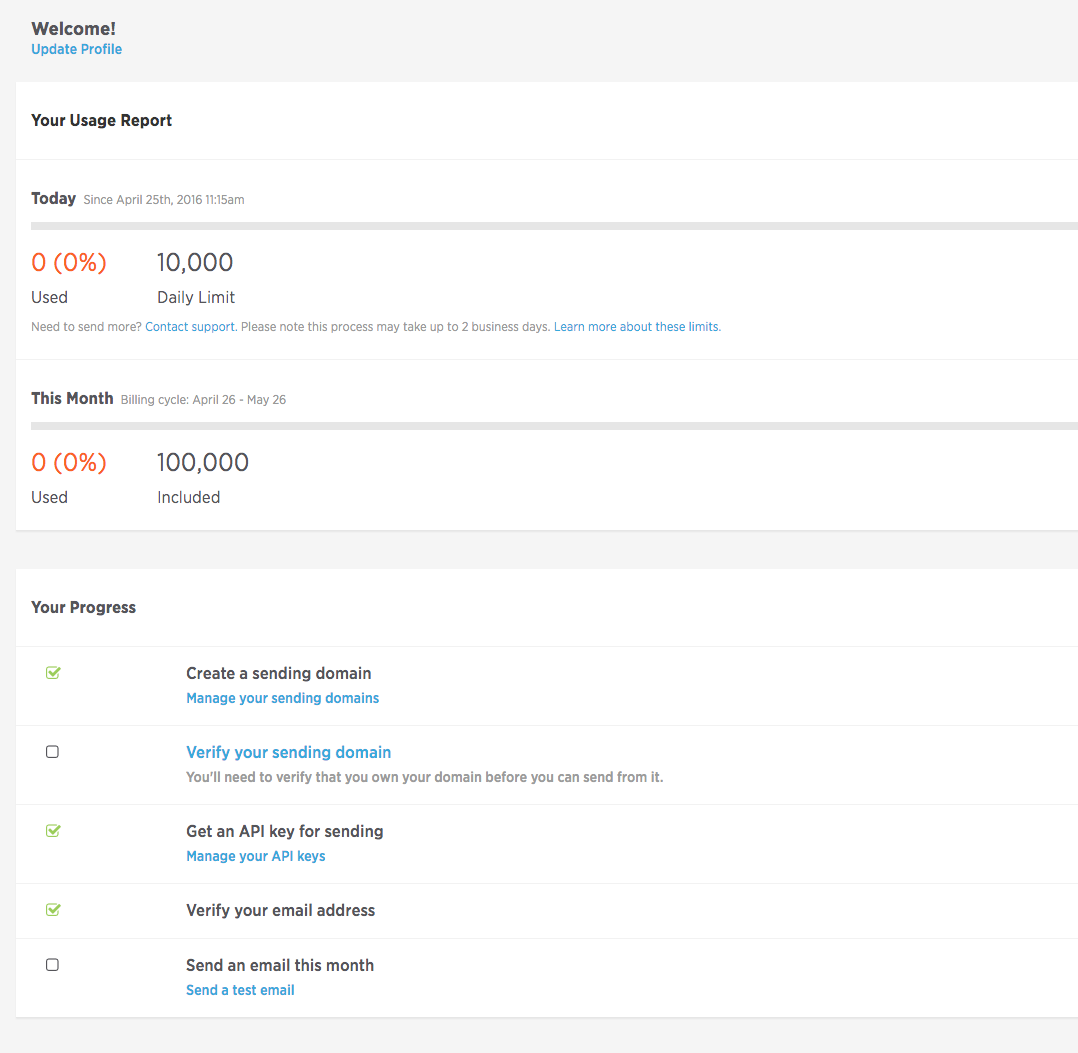The image size is (1078, 1053).
Task: Click the This Month 0 (0%) used figure
Action: coord(69,463)
